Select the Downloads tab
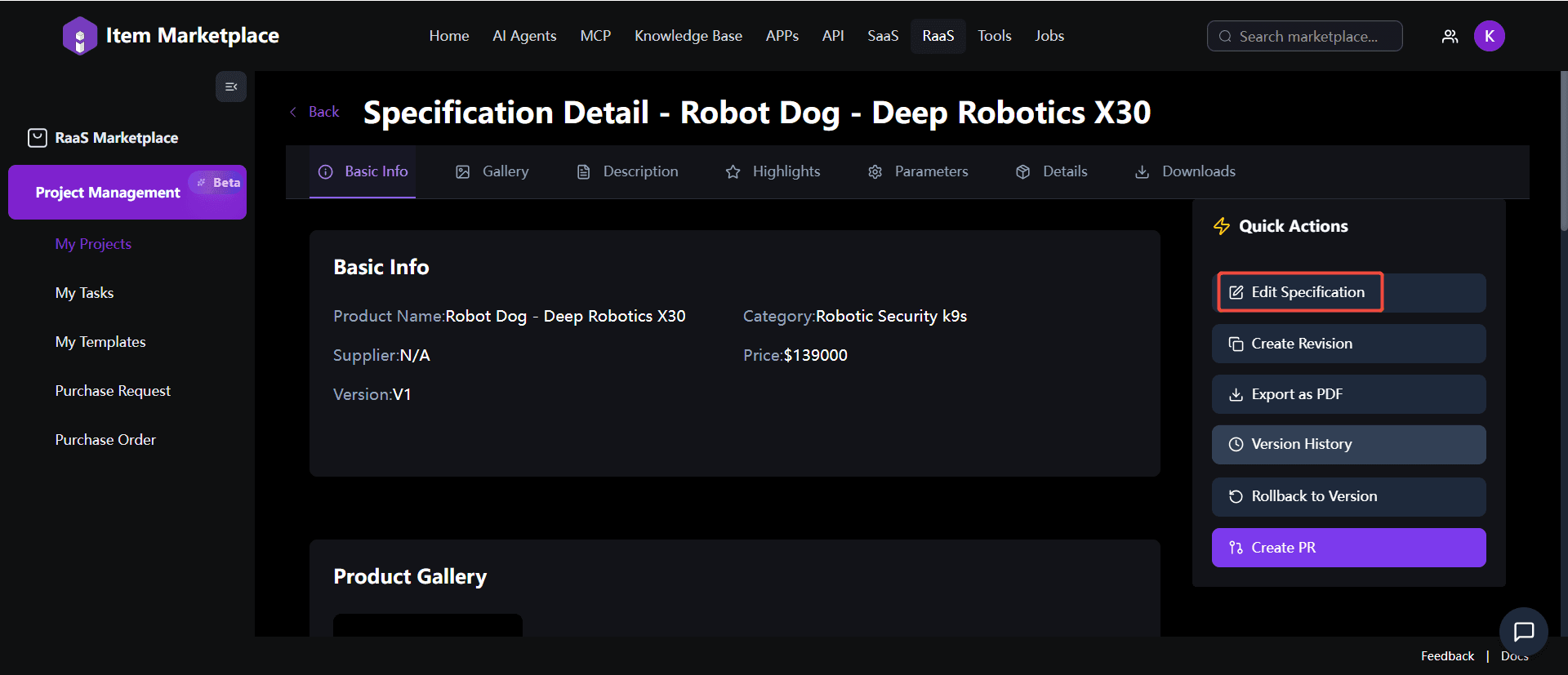Screen dimensions: 1568x675 click(1185, 171)
